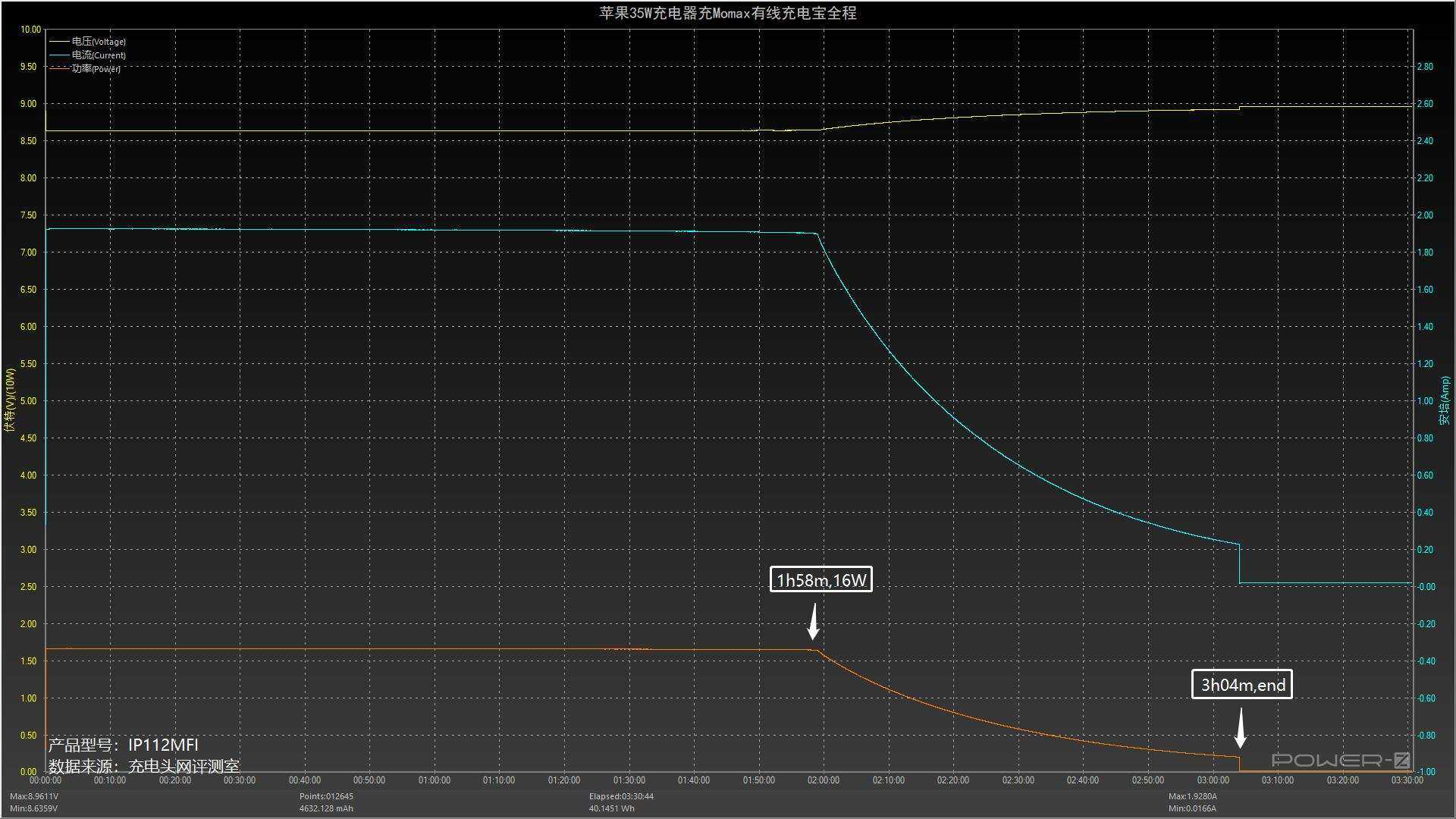Select the Max:1.9280A status value

pyautogui.click(x=1193, y=796)
